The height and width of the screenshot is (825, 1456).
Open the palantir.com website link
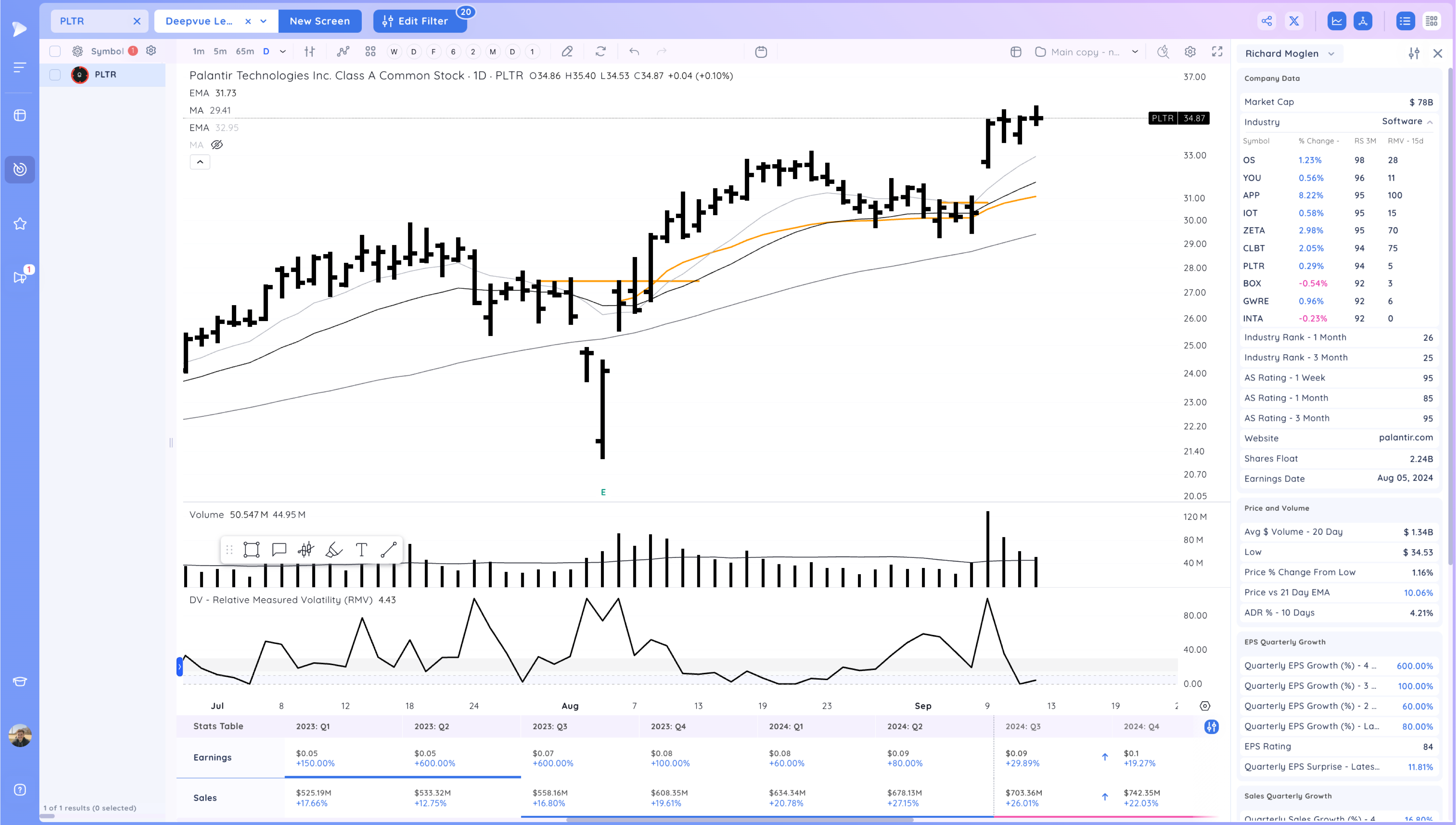click(x=1406, y=437)
